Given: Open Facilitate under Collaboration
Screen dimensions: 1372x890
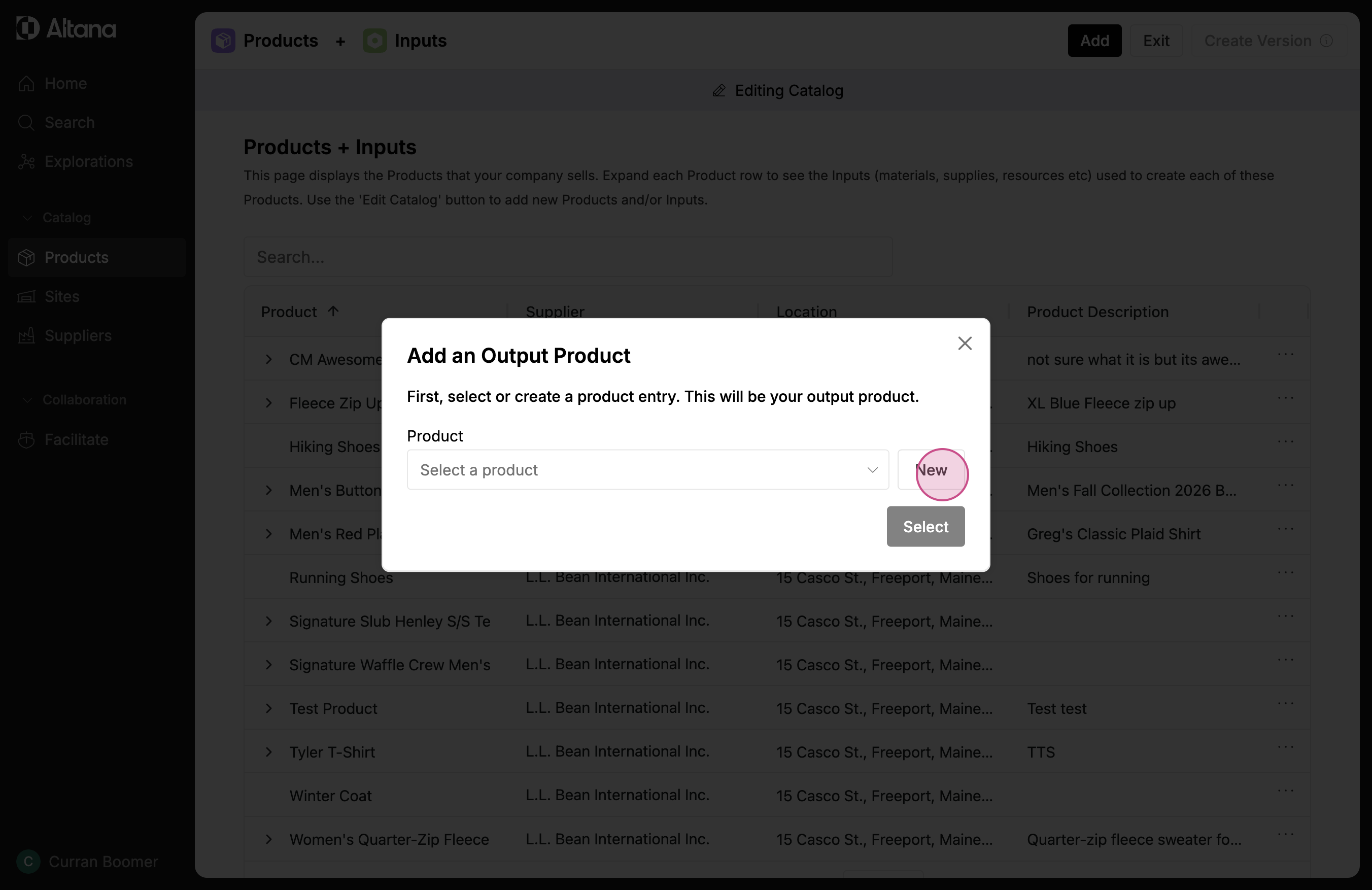Looking at the screenshot, I should pos(76,439).
